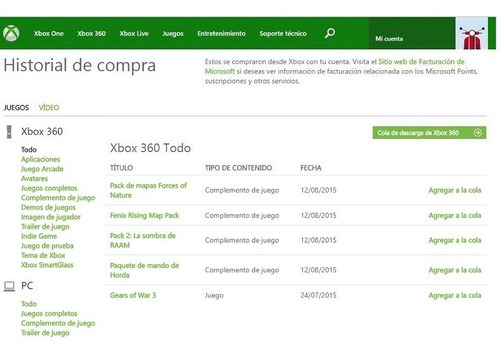Click Cola de descarga de Xbox 360 button

[429, 133]
